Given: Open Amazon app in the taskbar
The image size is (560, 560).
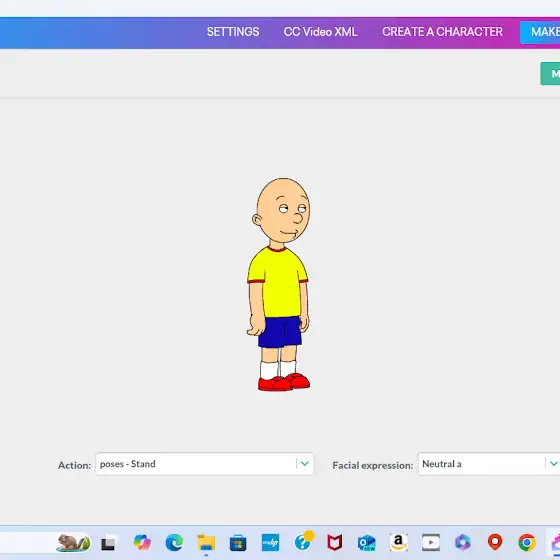Looking at the screenshot, I should (x=399, y=542).
